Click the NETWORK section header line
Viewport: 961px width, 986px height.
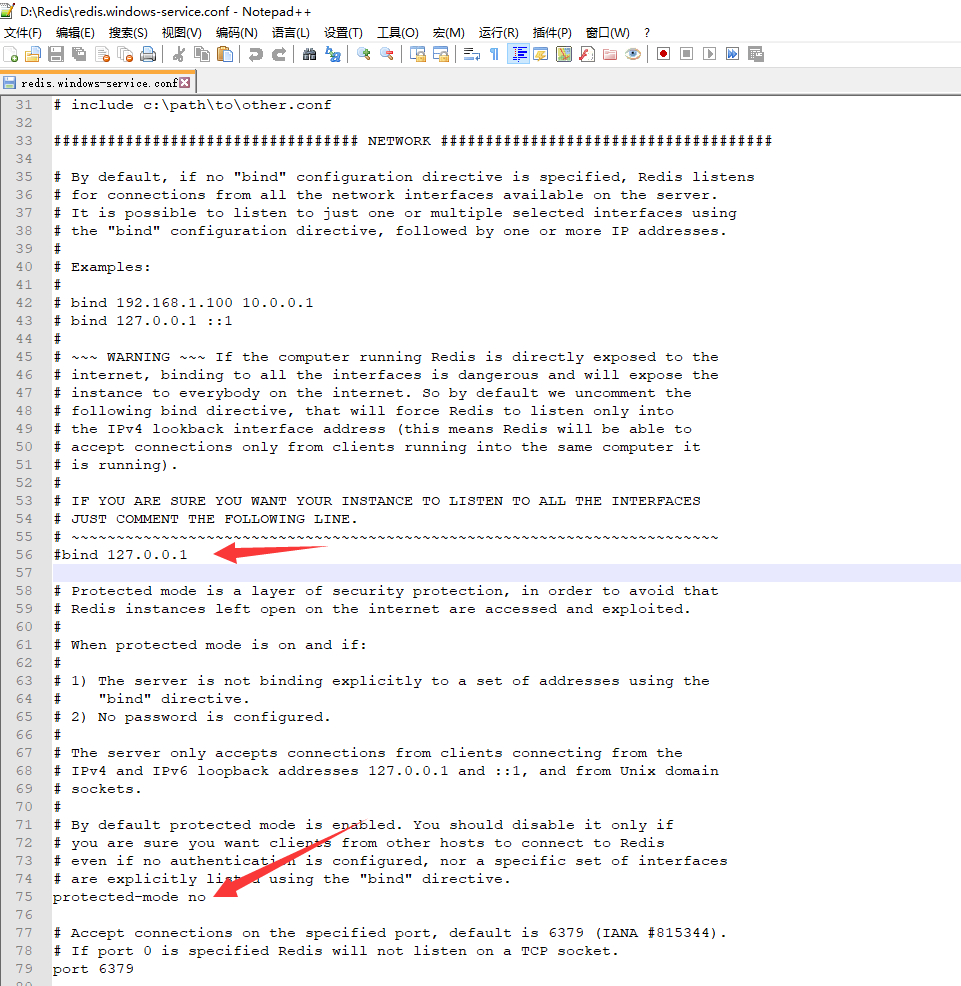413,141
